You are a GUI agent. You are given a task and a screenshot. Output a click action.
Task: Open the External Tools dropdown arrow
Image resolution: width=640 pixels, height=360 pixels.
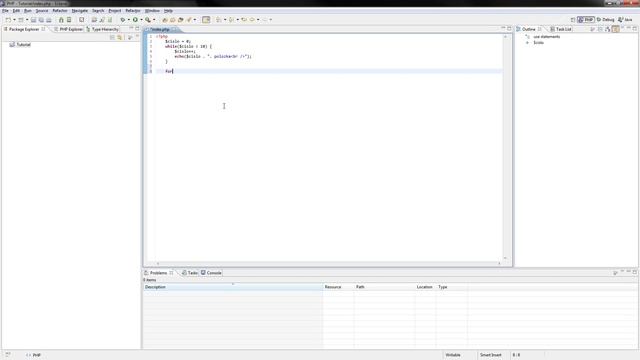154,20
